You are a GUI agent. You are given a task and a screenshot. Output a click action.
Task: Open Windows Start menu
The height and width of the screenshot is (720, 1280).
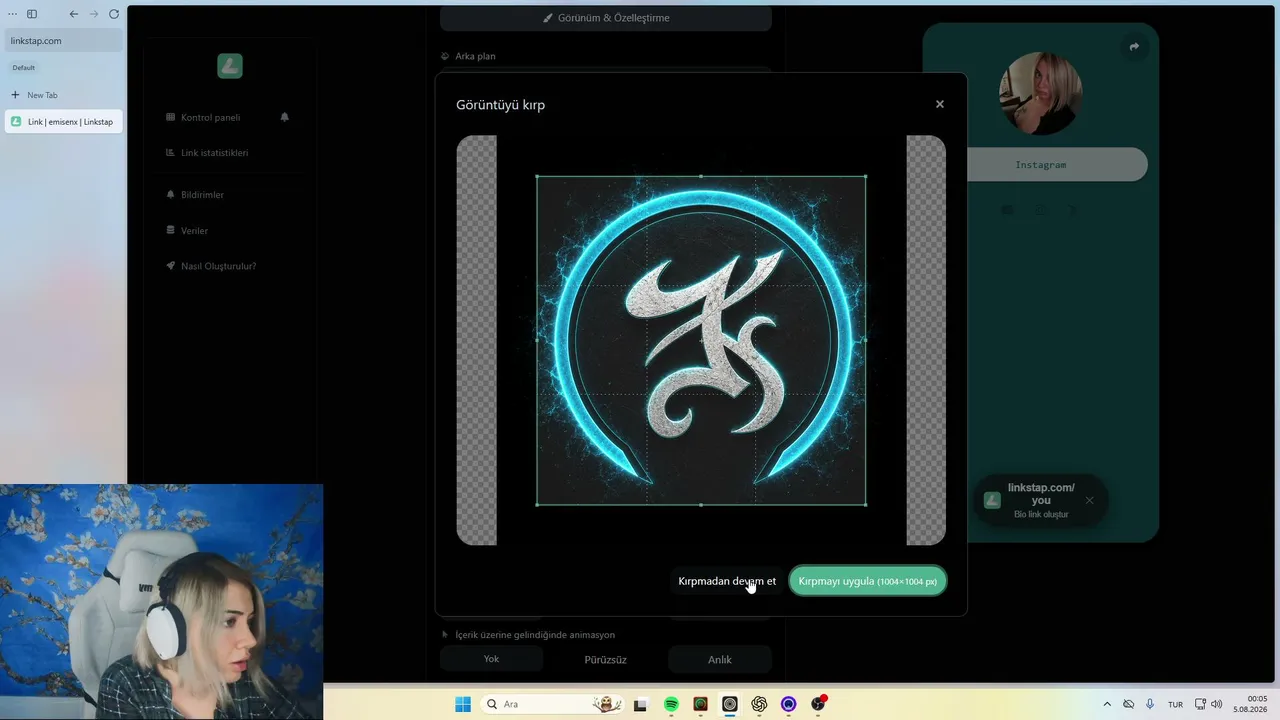(463, 704)
